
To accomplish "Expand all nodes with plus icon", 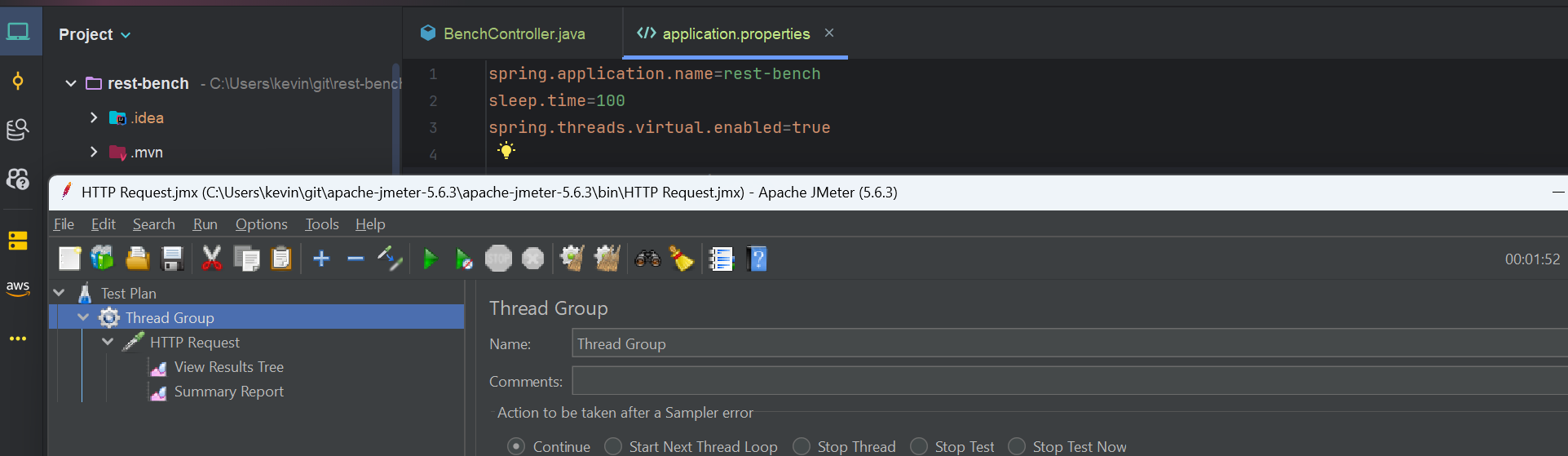I will pyautogui.click(x=321, y=259).
